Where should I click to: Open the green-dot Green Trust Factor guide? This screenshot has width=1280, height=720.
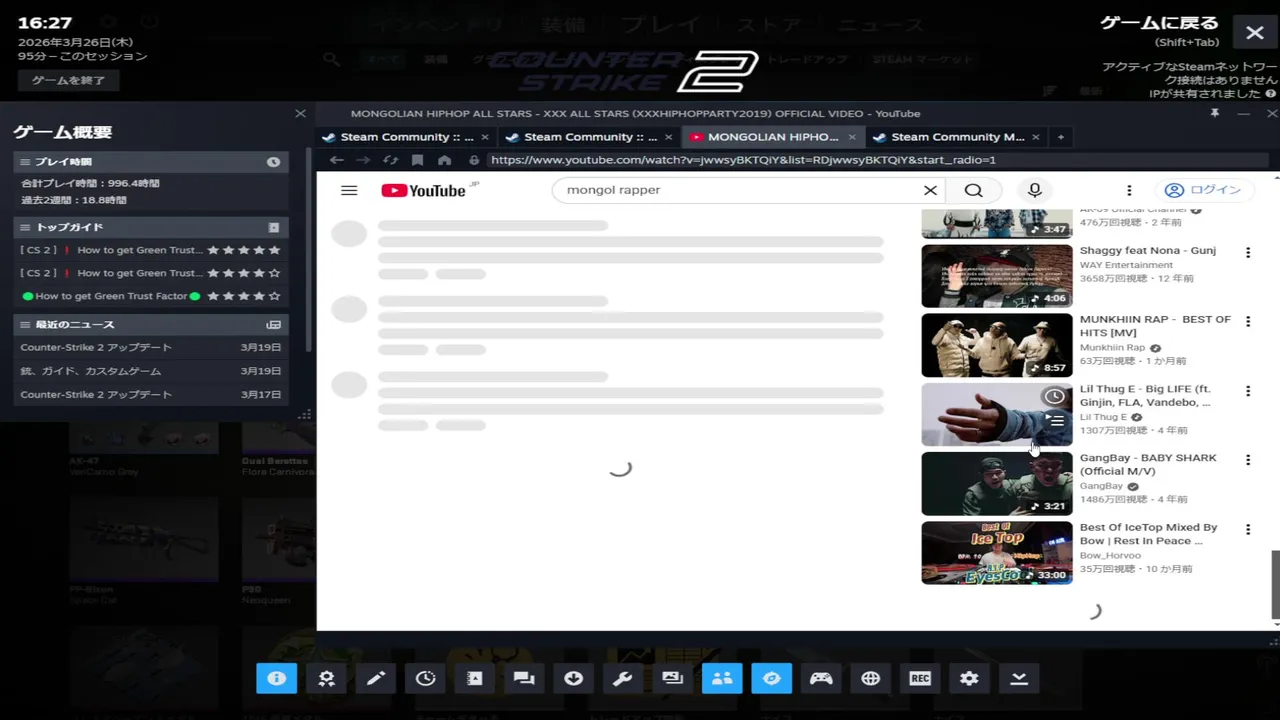pyautogui.click(x=150, y=296)
